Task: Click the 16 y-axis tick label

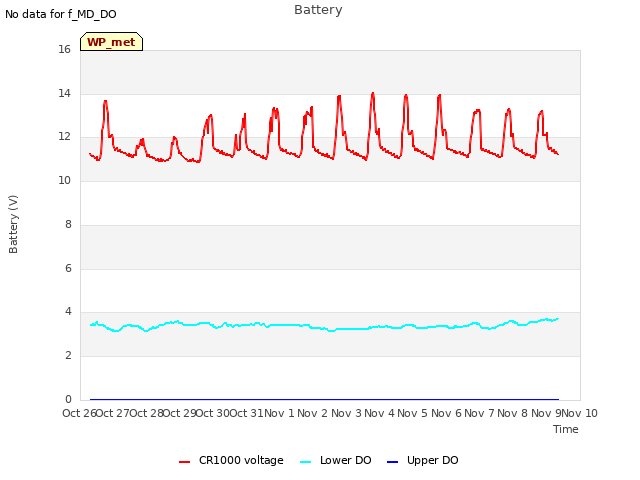Action: 64,50
